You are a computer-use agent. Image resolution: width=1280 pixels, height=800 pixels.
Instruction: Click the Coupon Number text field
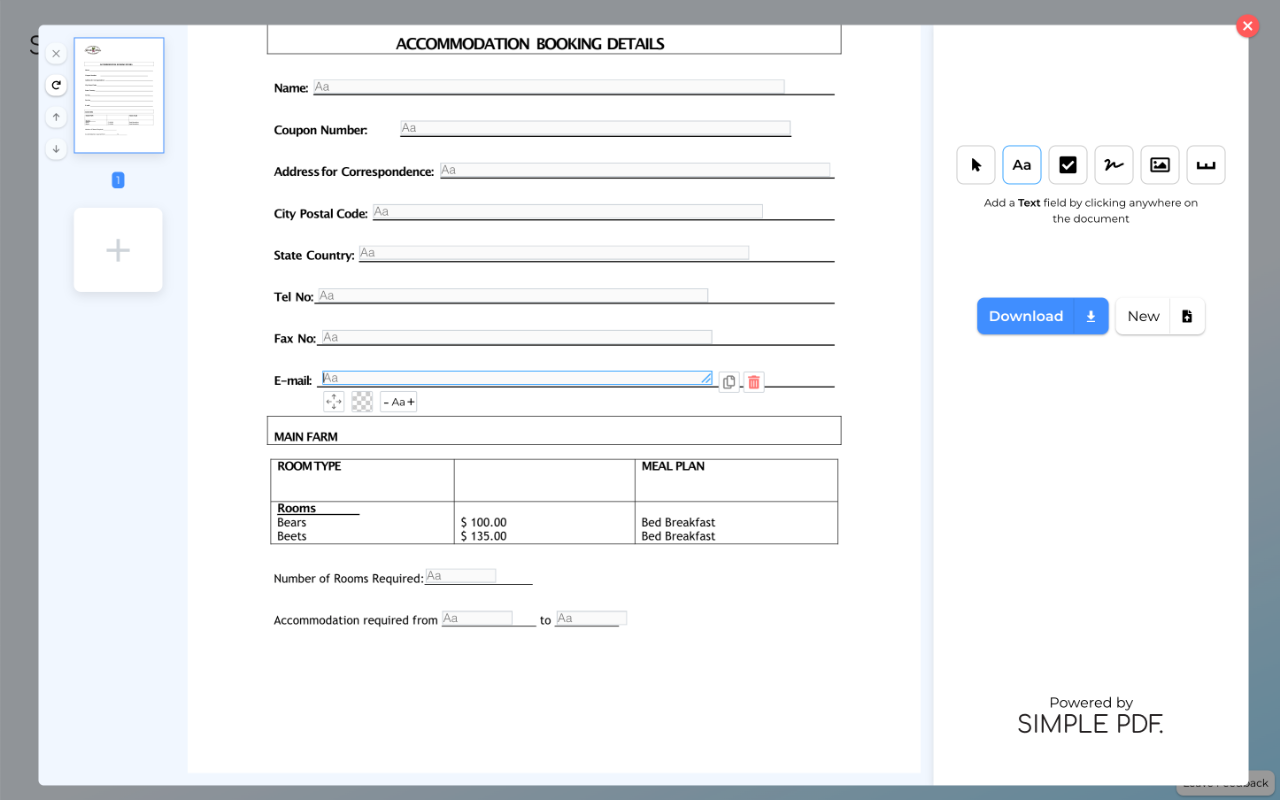click(596, 128)
